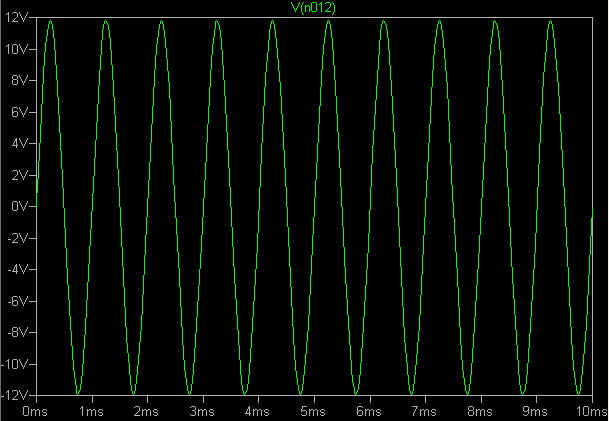Image resolution: width=609 pixels, height=421 pixels.
Task: Click the 8V vertical axis label
Action: click(x=20, y=80)
